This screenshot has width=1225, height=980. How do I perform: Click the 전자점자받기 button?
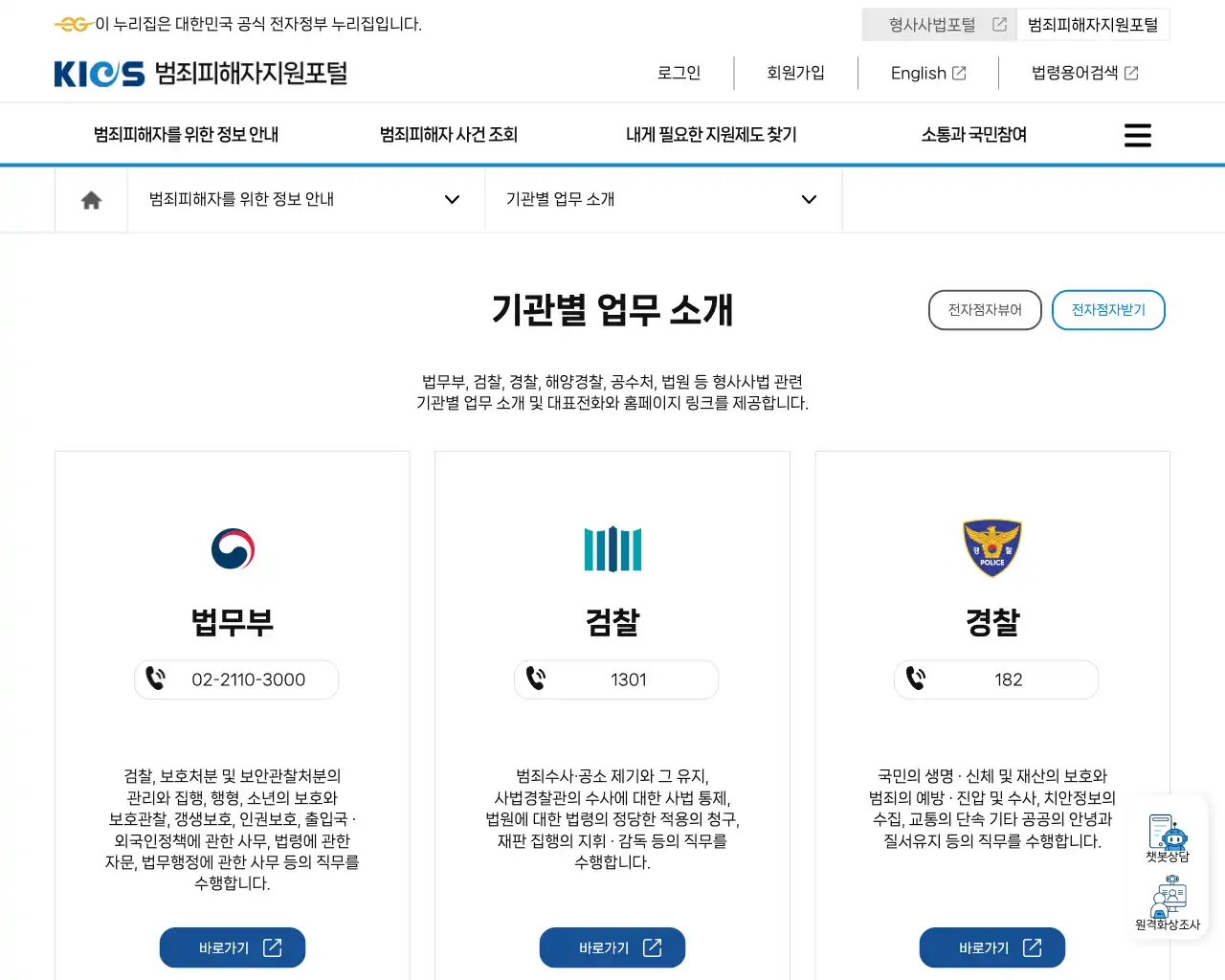[1108, 310]
